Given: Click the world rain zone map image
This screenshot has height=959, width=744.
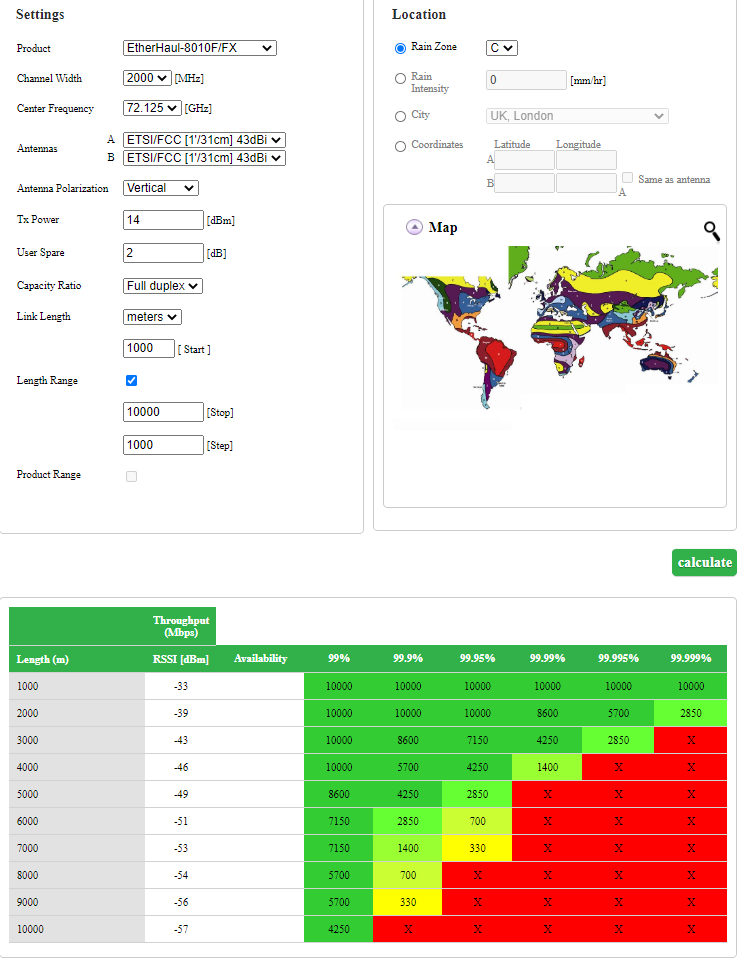Looking at the screenshot, I should (x=559, y=327).
